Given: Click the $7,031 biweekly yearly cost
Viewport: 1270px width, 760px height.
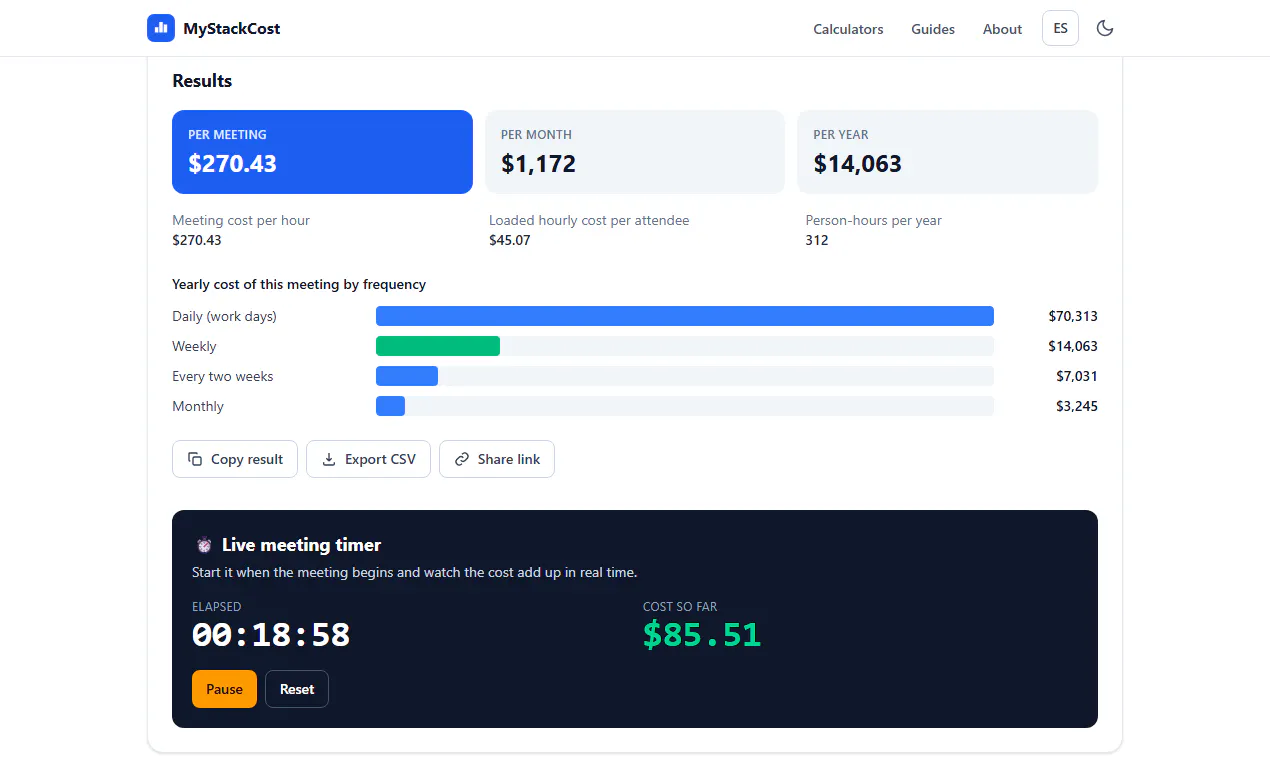Looking at the screenshot, I should coord(1077,376).
